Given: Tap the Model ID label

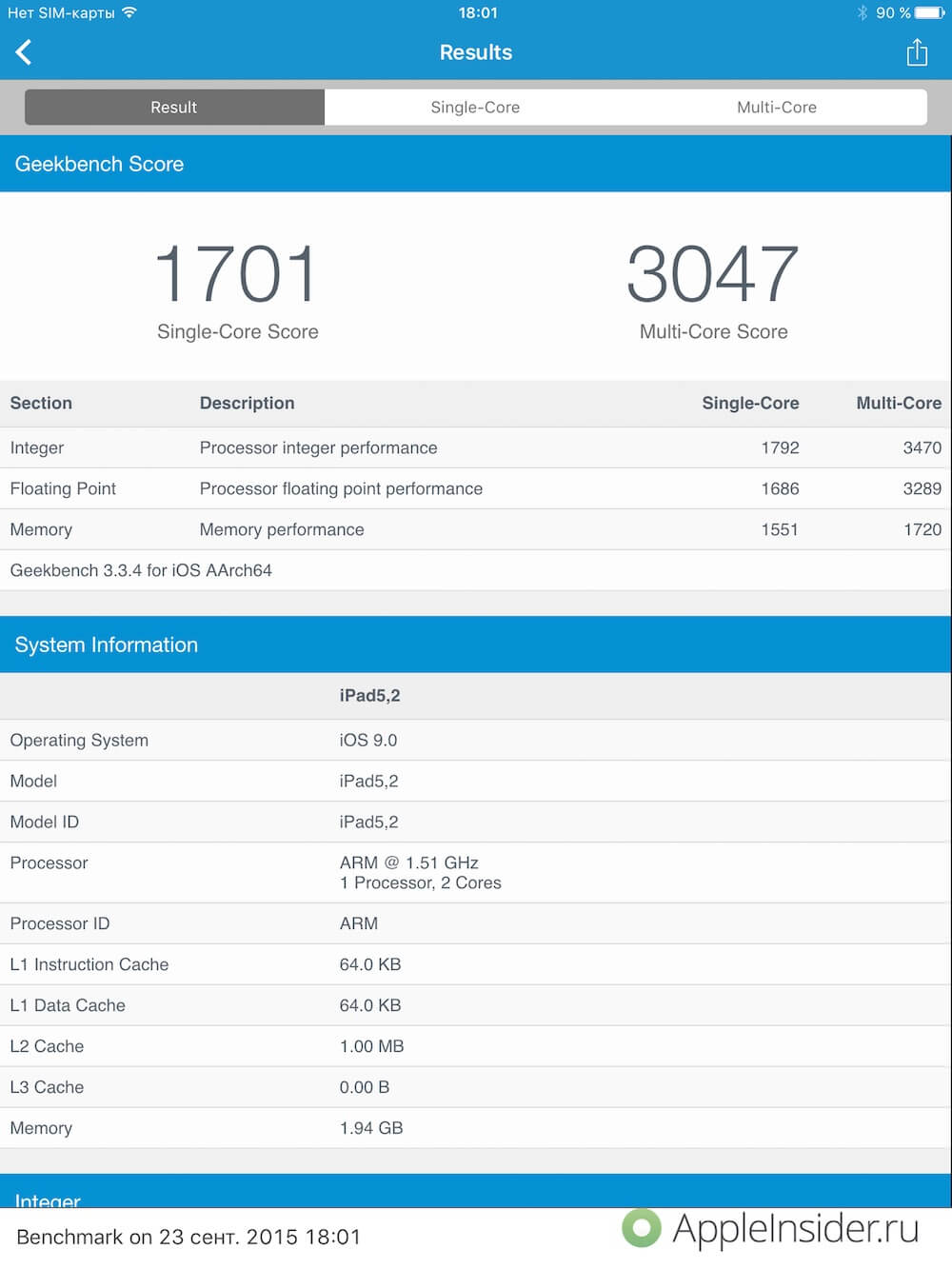Looking at the screenshot, I should click(45, 822).
